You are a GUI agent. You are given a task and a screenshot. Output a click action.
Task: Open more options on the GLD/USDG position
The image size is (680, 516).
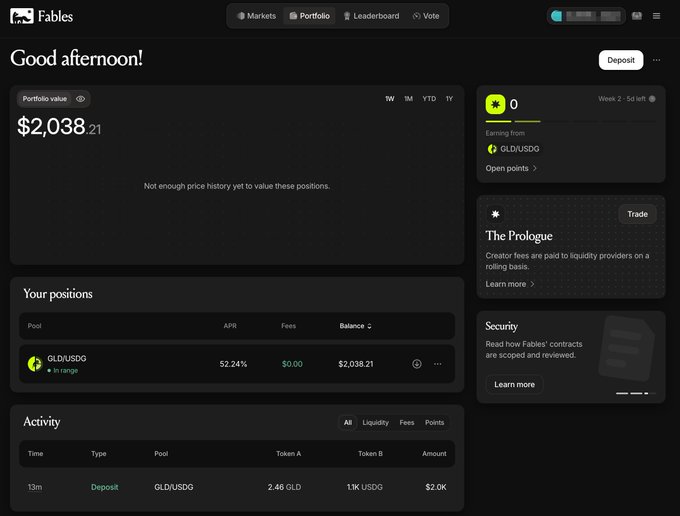click(438, 364)
